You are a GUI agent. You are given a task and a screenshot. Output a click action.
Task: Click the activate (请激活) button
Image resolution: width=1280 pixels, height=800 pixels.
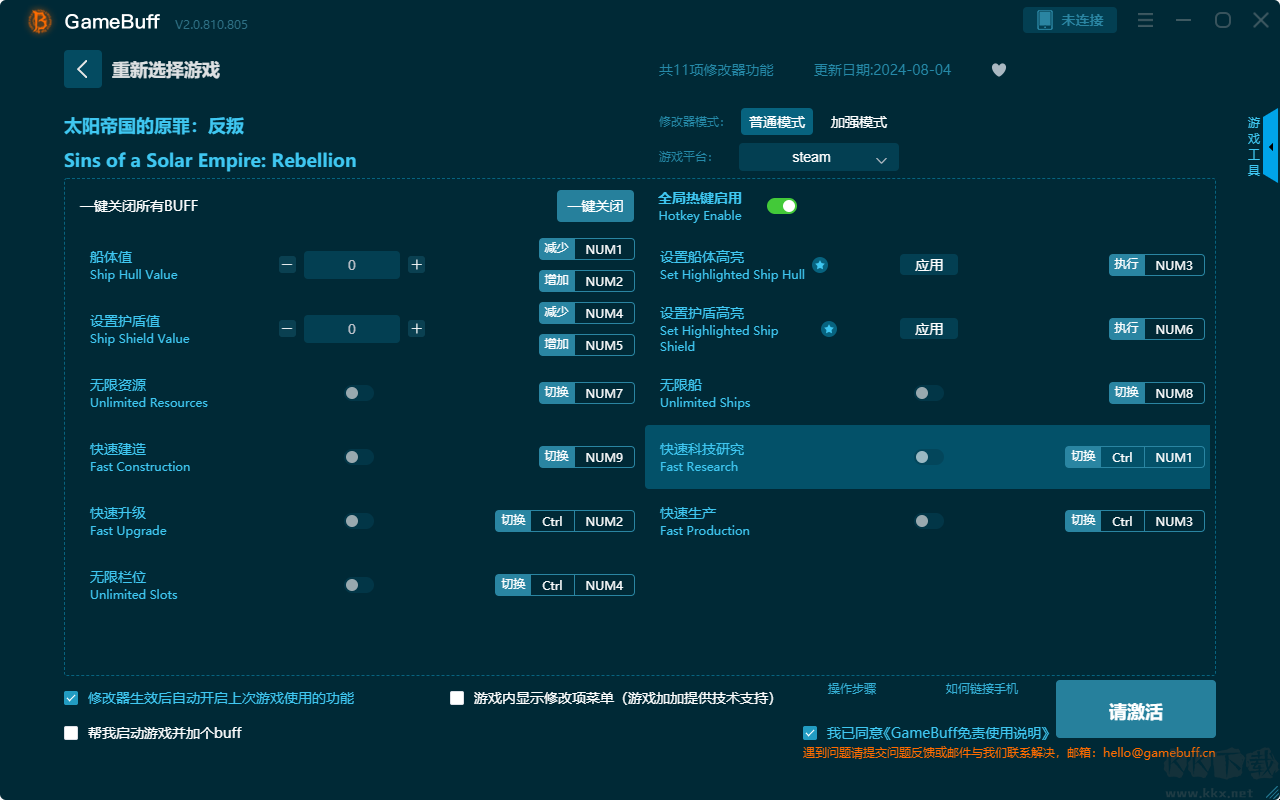click(x=1136, y=709)
